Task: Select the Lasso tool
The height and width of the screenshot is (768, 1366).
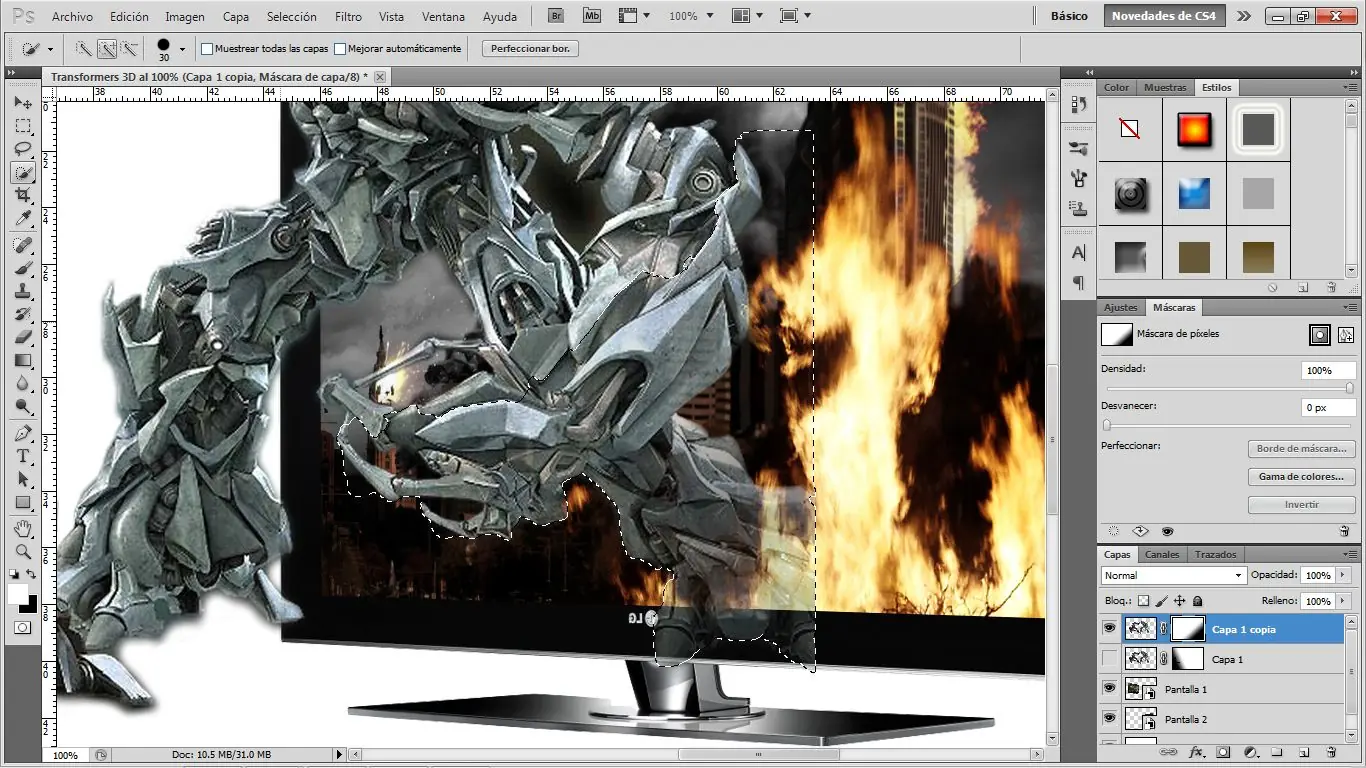Action: pos(22,149)
